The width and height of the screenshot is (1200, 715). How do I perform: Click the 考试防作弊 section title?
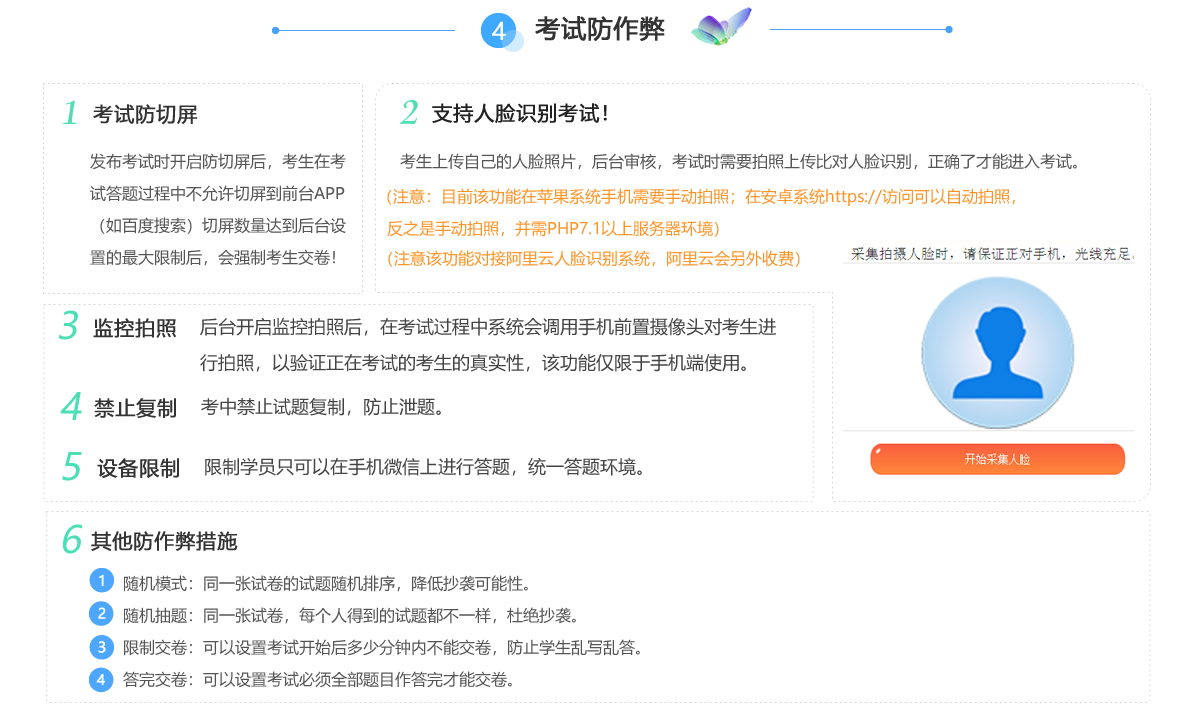(x=599, y=30)
